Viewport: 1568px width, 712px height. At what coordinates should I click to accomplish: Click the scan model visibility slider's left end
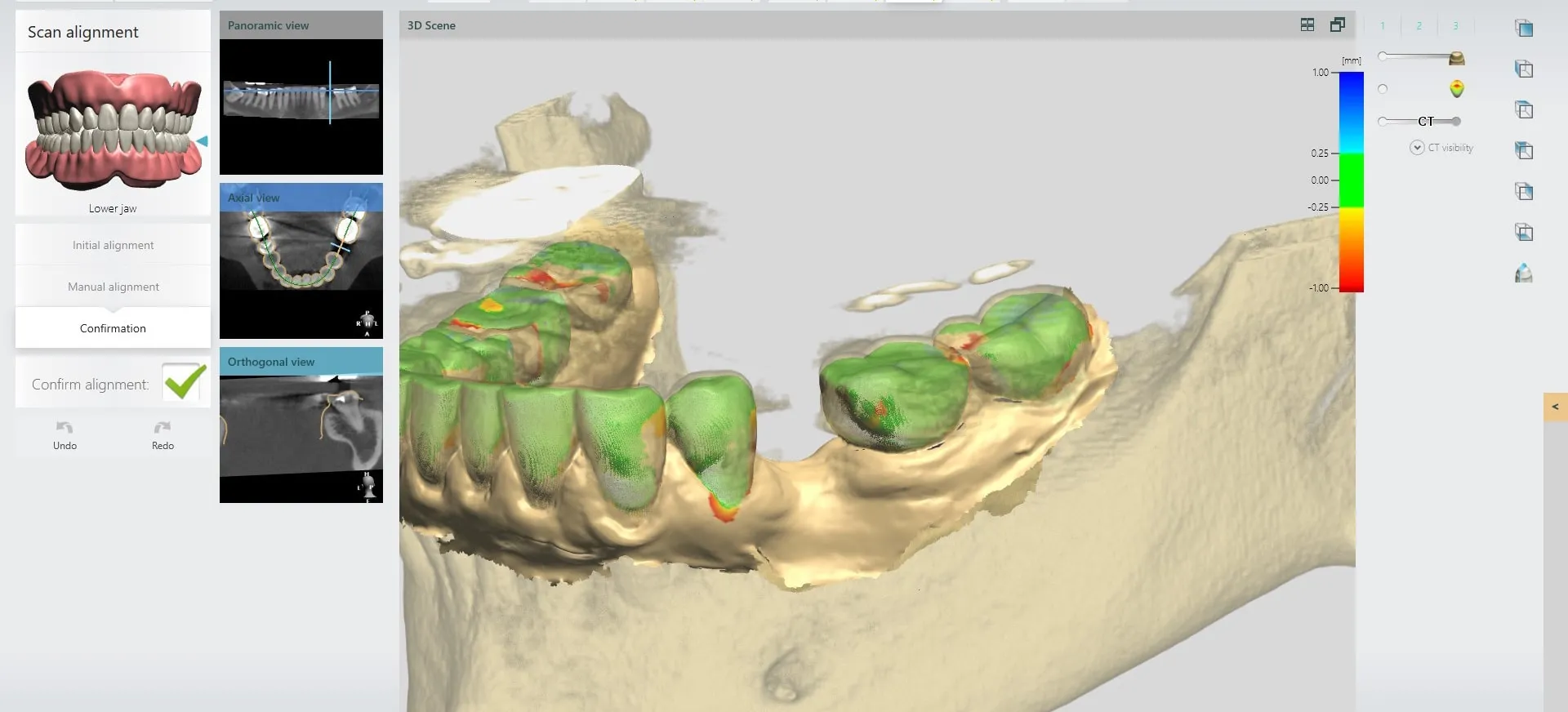(1382, 56)
